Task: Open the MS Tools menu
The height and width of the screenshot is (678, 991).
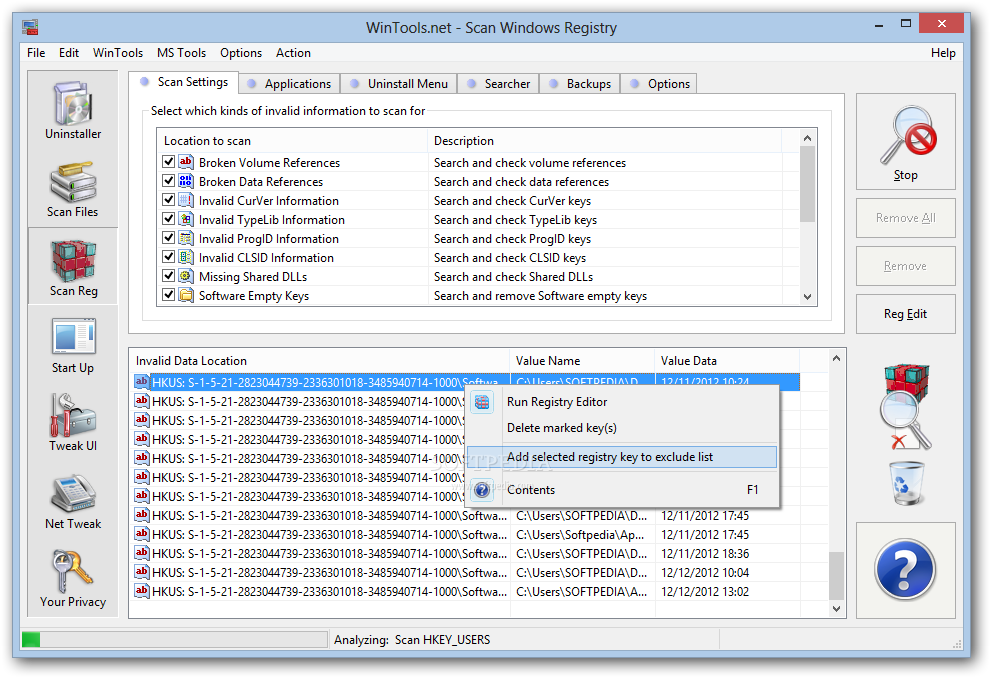Action: 181,52
